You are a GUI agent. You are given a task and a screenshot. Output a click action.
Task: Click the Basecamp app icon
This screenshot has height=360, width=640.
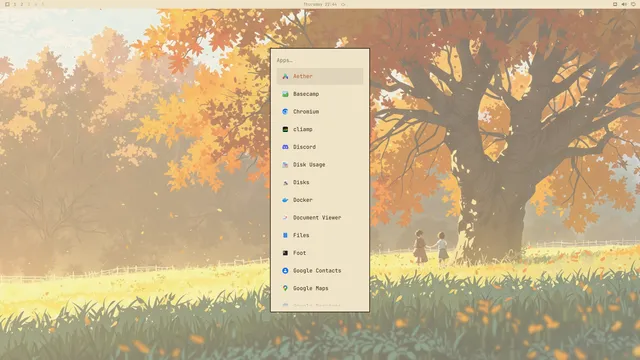click(285, 94)
